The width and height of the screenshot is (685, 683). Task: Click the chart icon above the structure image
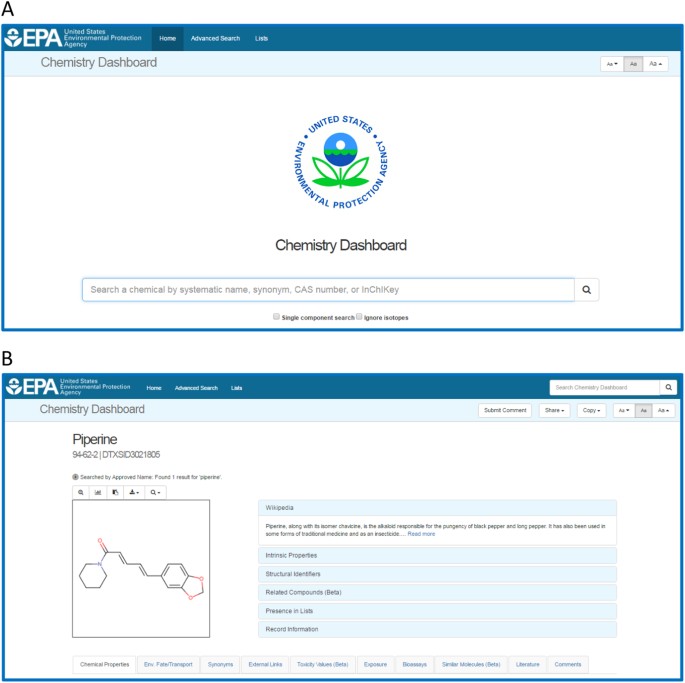coord(98,492)
